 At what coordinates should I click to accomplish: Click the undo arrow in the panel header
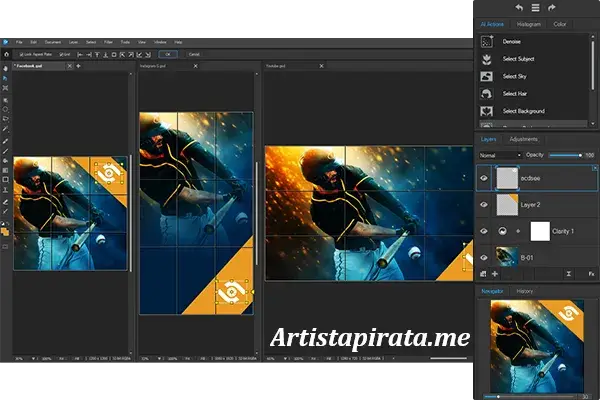tap(519, 8)
